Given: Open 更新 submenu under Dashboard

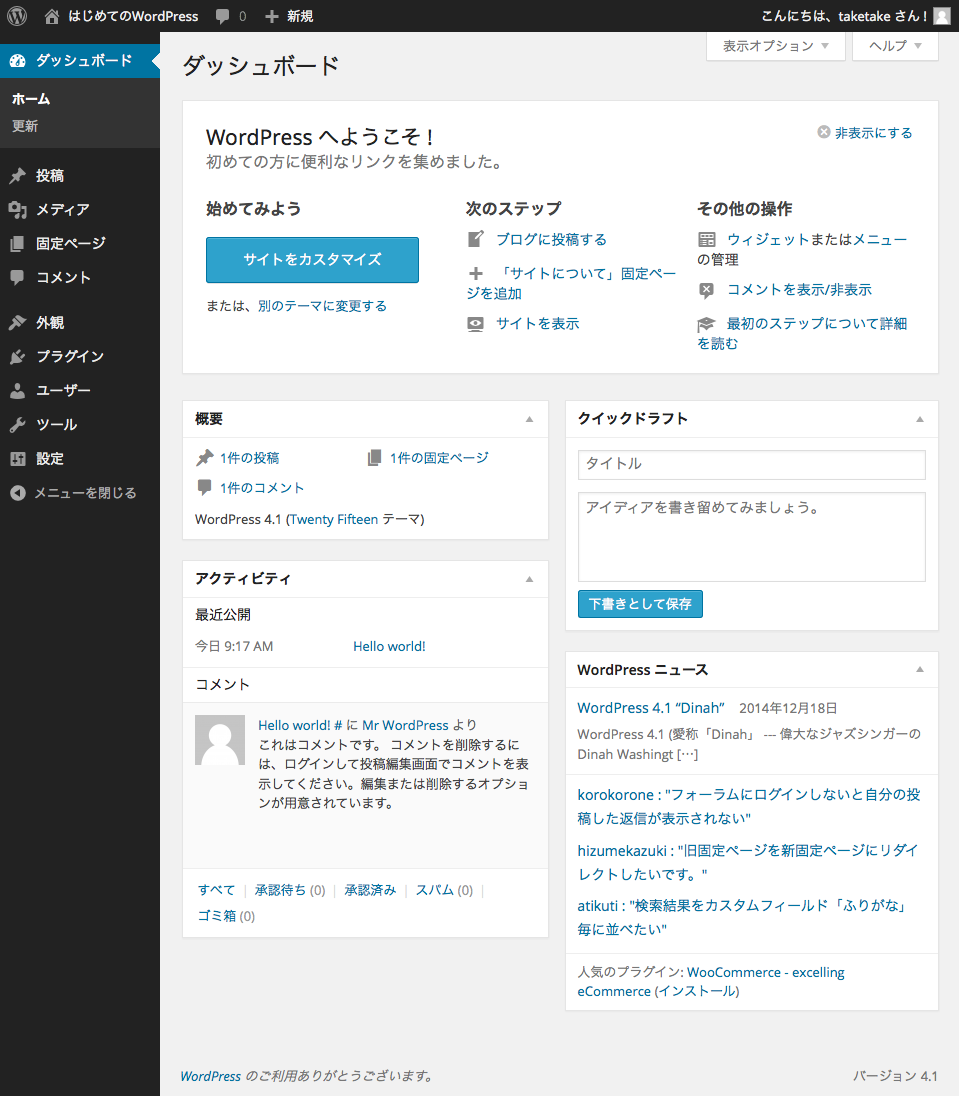Looking at the screenshot, I should (x=25, y=127).
